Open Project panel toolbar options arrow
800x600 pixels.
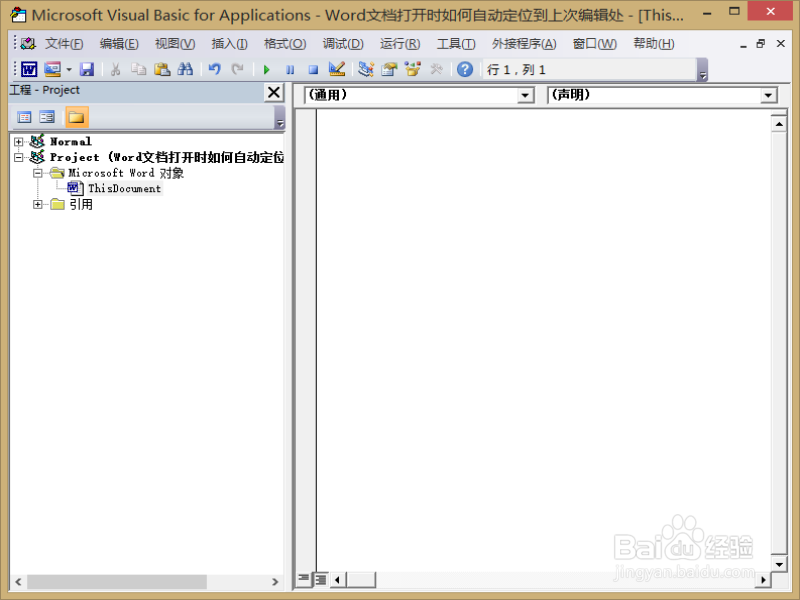(x=279, y=118)
